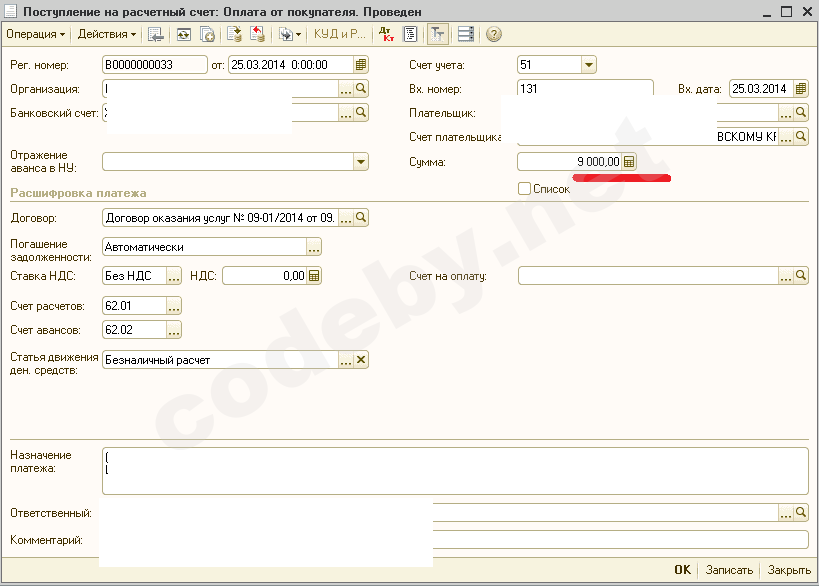The image size is (819, 587).
Task: Open the calendar picker for Вх. дата
Action: pos(801,89)
